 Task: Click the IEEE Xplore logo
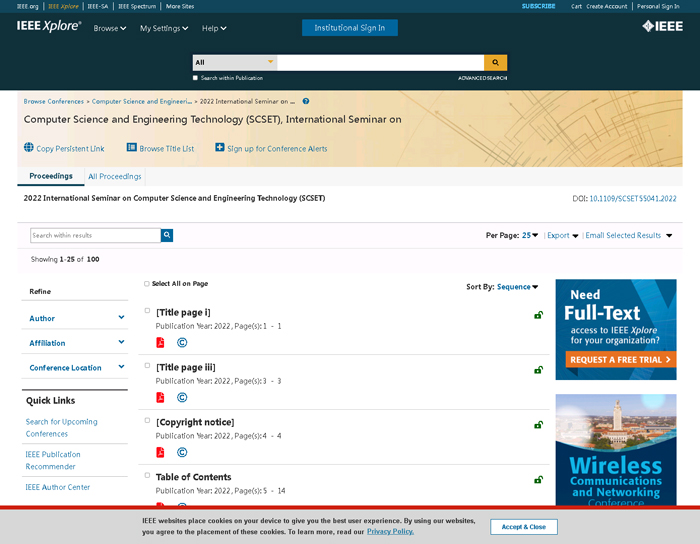coord(49,26)
